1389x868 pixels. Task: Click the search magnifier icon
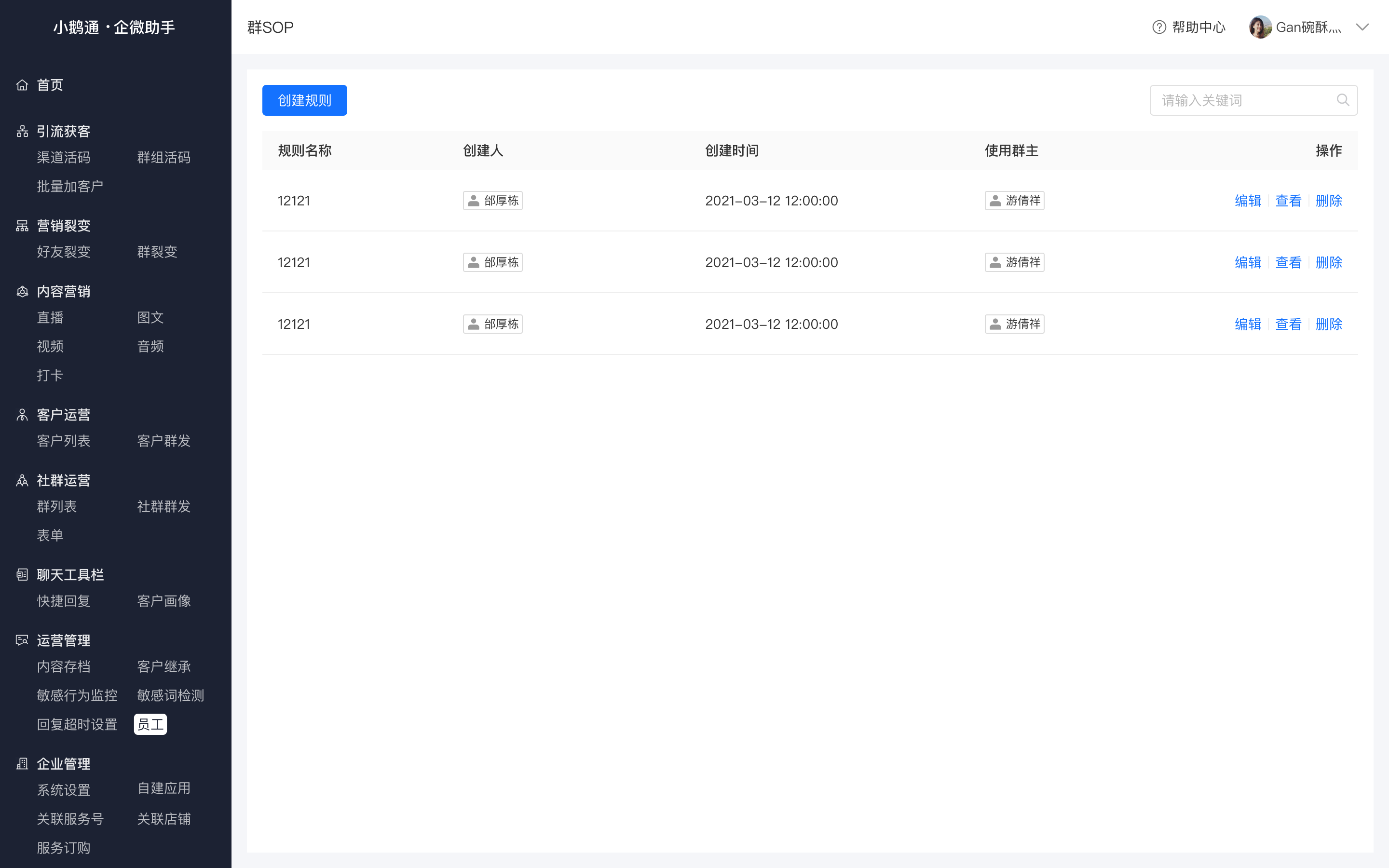click(1343, 100)
